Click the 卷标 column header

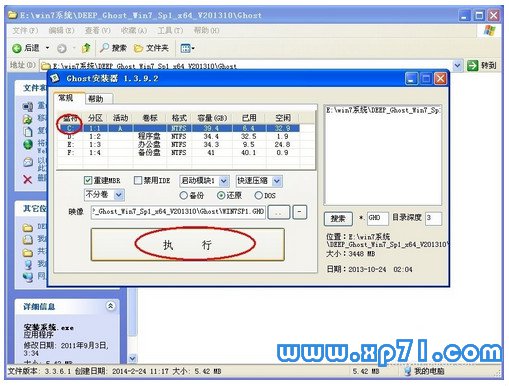pos(150,118)
